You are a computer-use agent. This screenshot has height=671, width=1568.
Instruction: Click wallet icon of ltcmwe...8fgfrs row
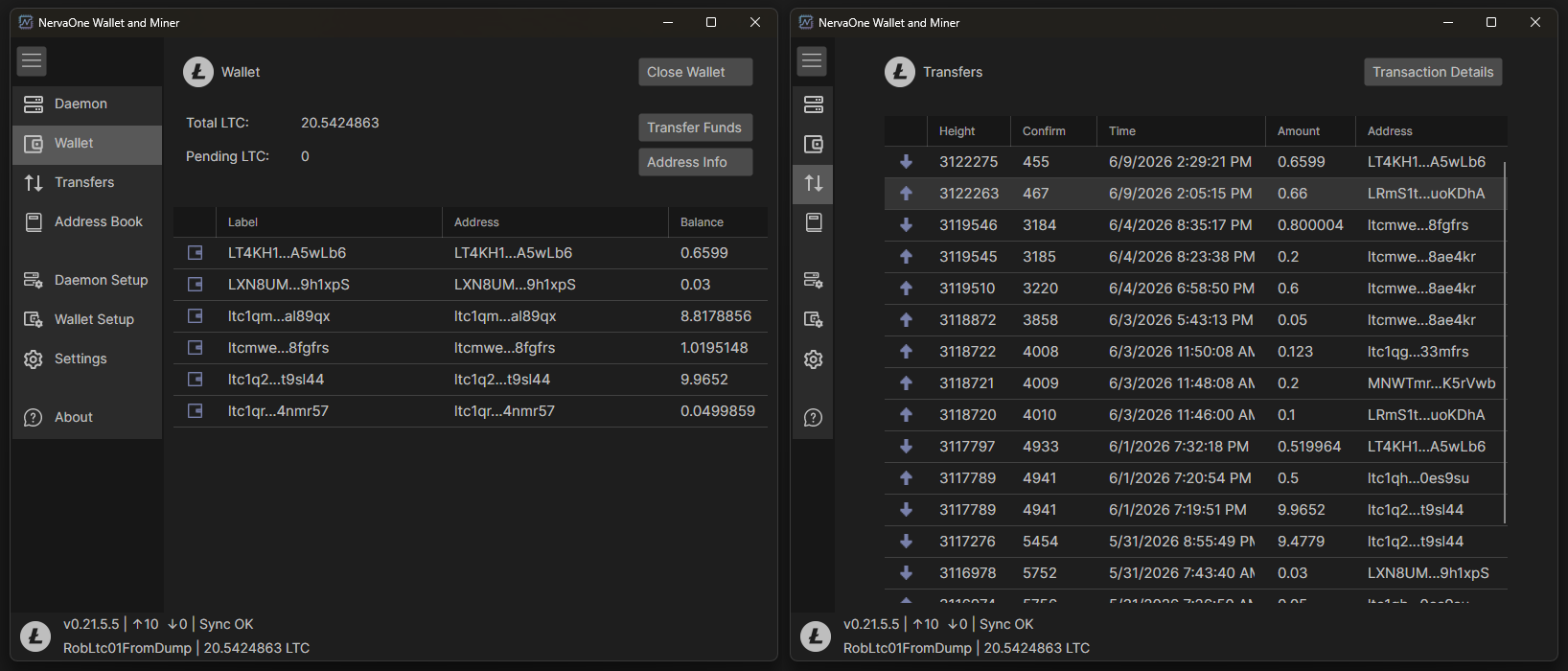pos(195,348)
